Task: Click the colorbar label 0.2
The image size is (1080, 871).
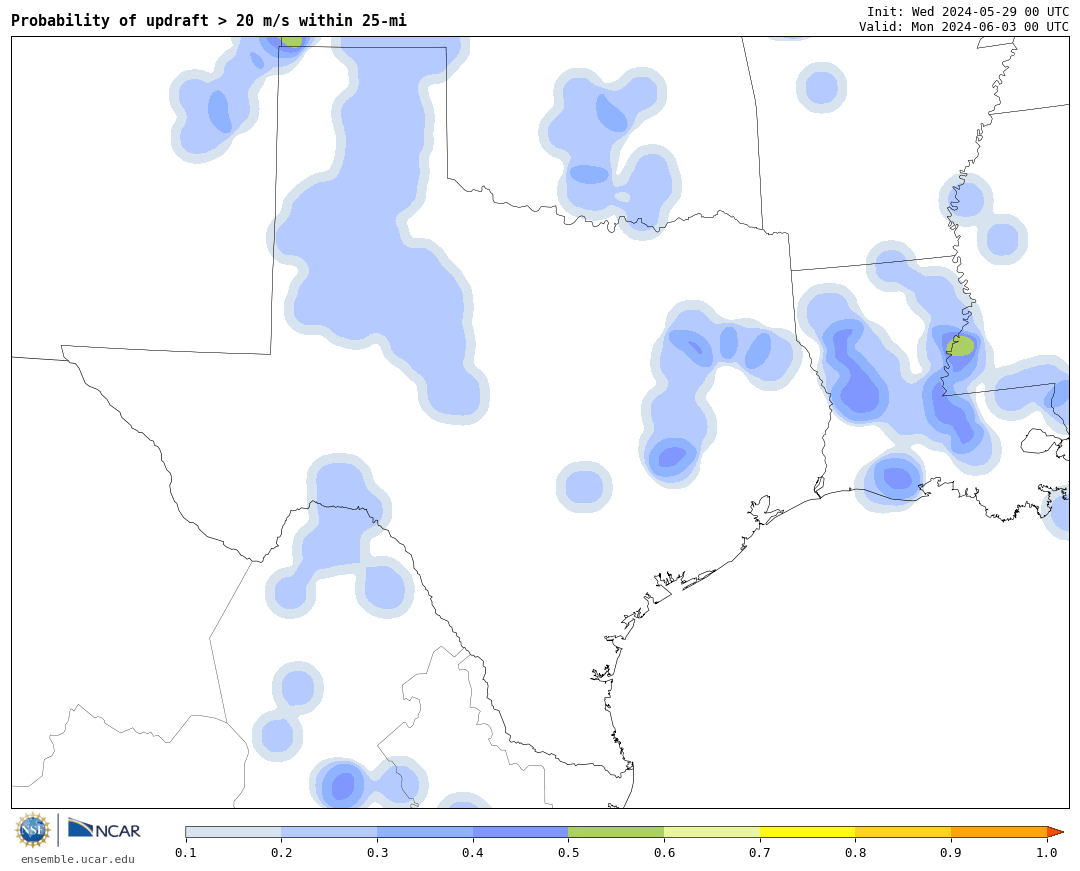Action: (281, 852)
